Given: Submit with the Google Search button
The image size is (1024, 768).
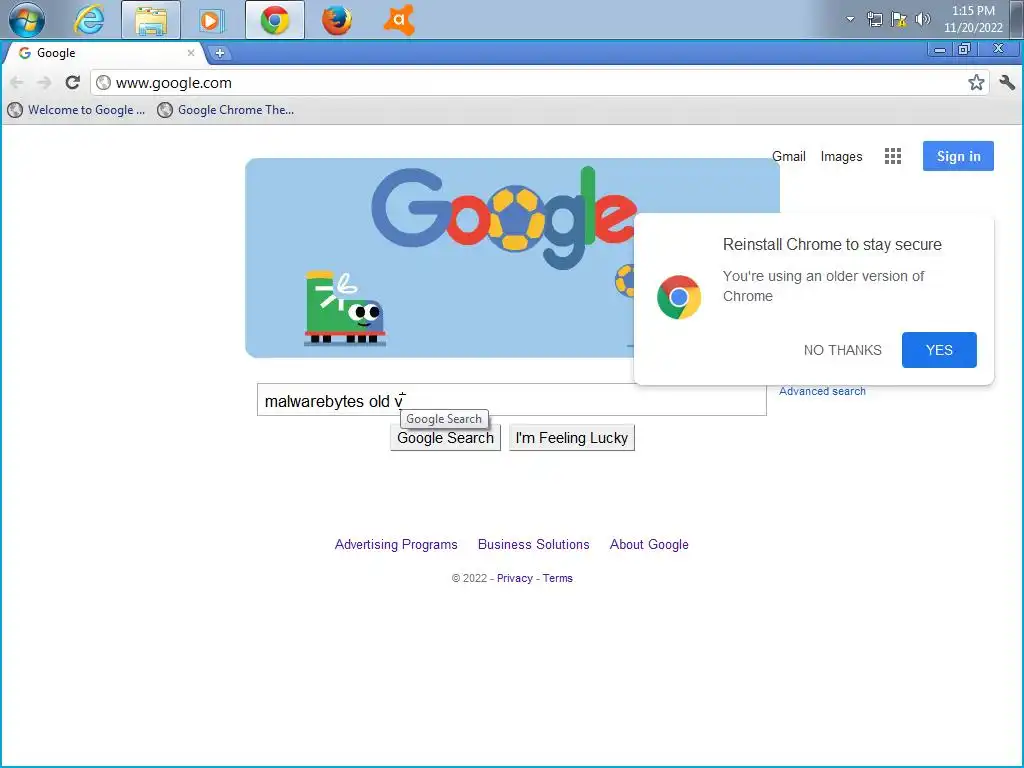Looking at the screenshot, I should click(445, 438).
